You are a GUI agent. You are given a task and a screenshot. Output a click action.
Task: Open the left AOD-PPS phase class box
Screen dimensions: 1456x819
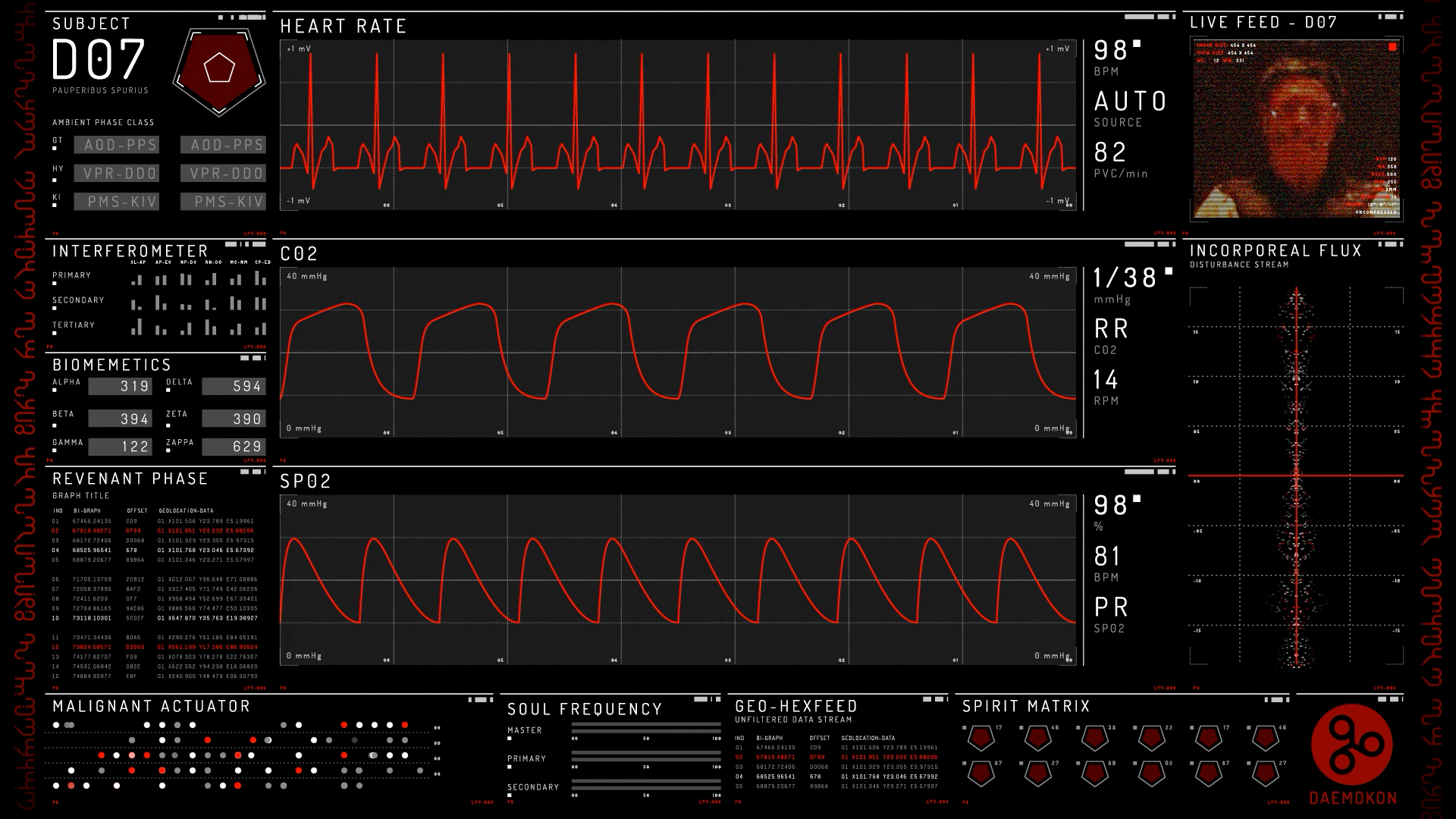point(117,145)
